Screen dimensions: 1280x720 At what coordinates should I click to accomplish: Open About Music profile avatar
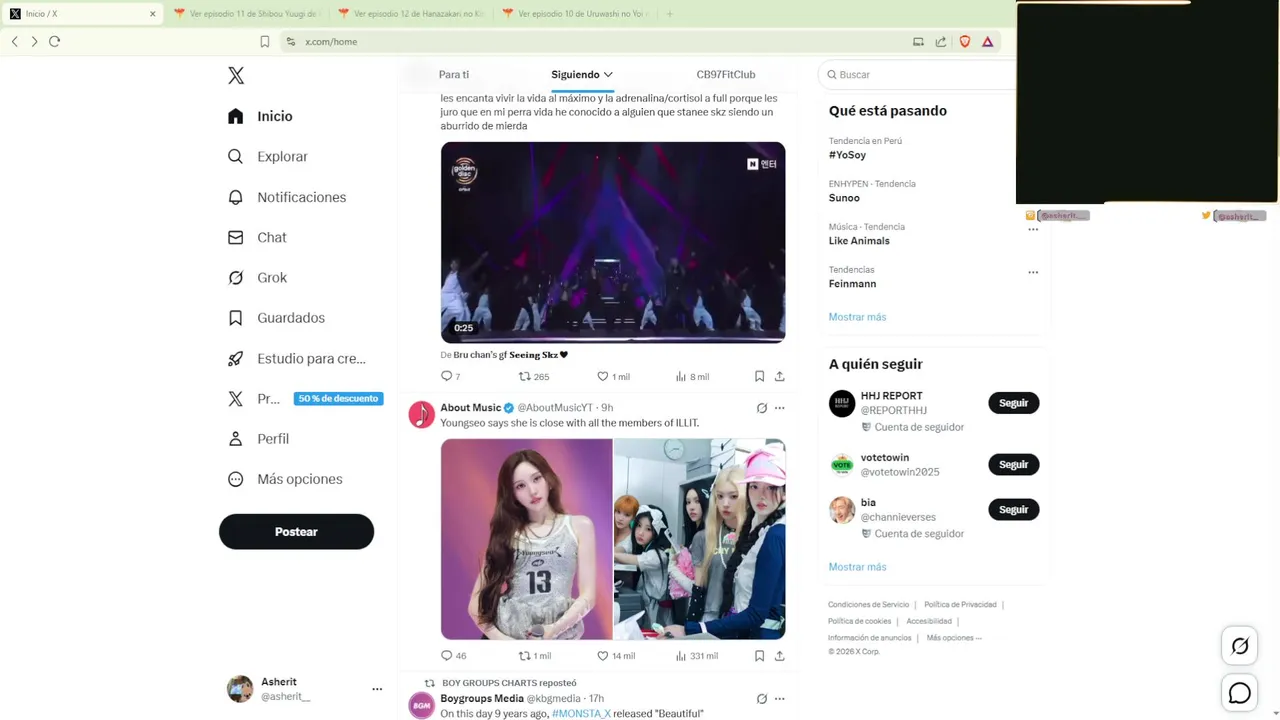coord(422,414)
